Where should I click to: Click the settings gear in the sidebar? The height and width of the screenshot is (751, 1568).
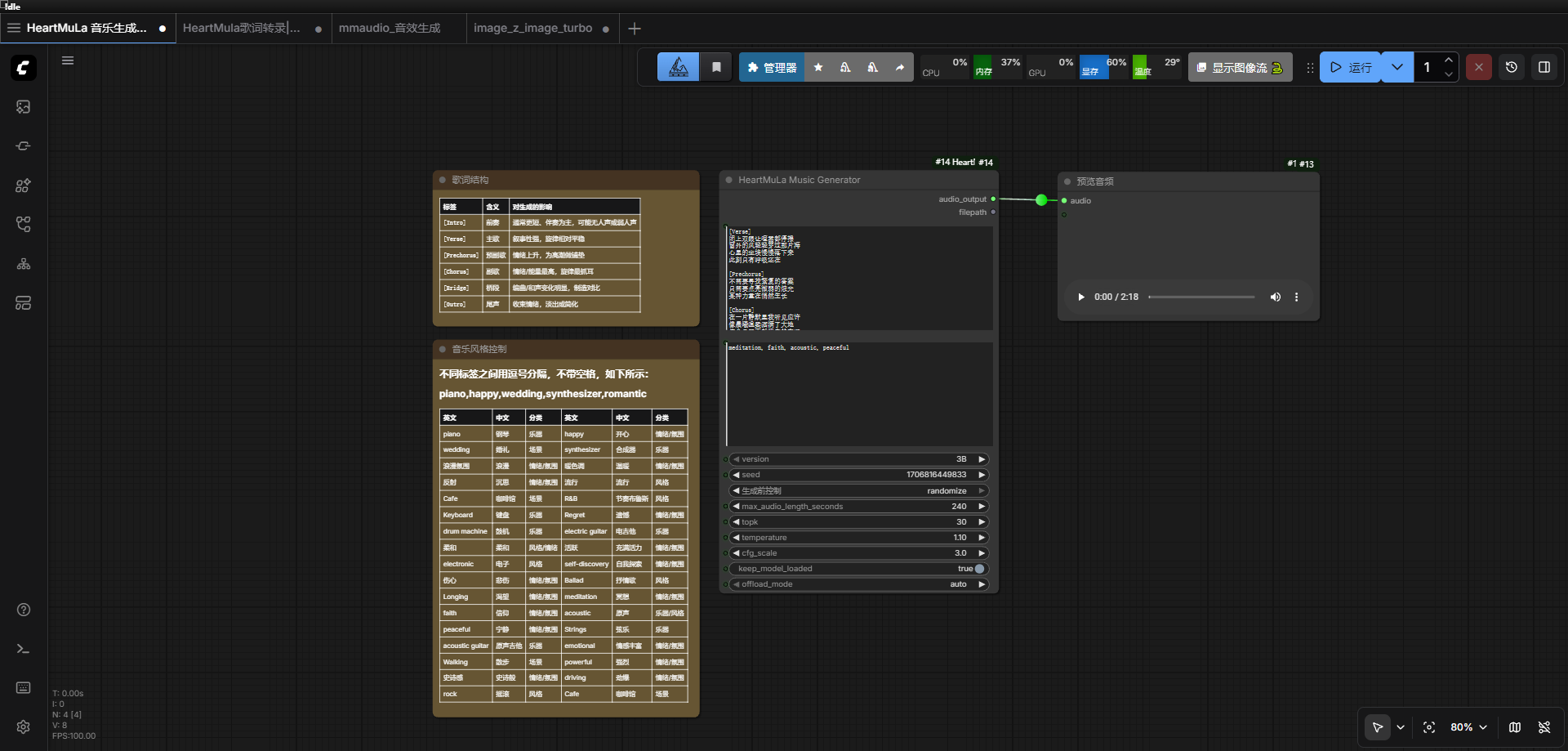[23, 726]
